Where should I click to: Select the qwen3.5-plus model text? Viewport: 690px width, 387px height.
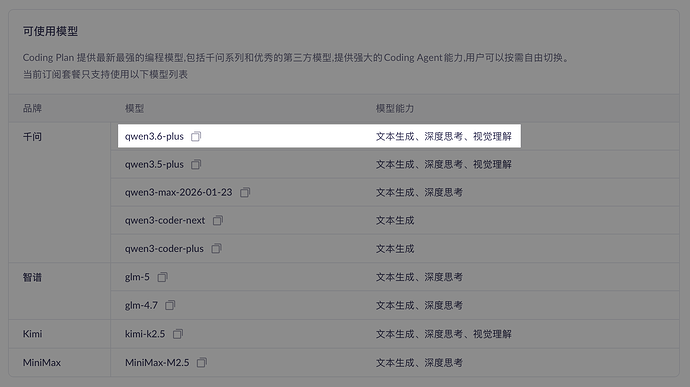[x=154, y=165]
